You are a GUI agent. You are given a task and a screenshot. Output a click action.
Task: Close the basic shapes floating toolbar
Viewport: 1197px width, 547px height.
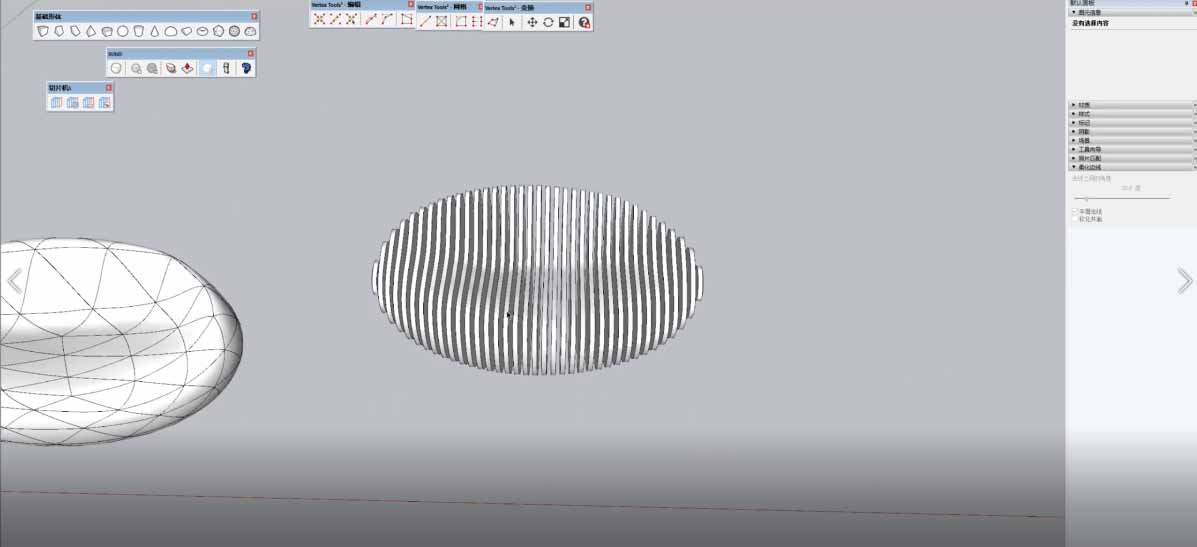tap(254, 16)
